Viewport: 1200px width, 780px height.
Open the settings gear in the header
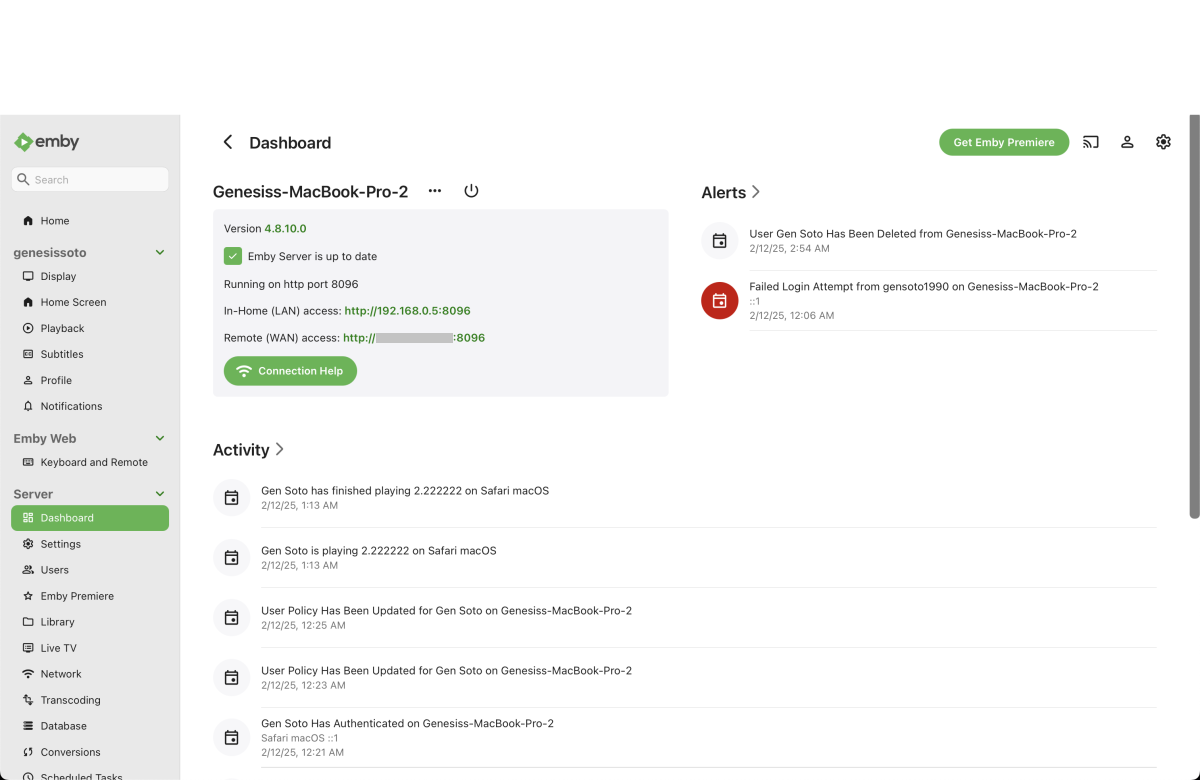[1163, 142]
